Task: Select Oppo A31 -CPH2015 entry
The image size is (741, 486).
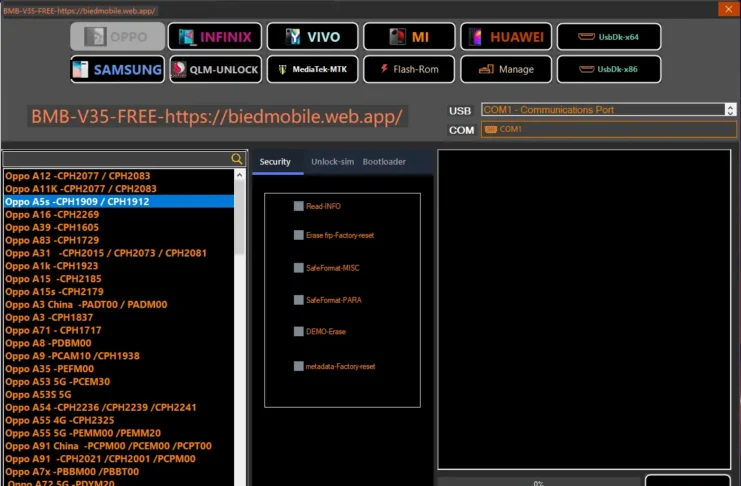Action: (x=119, y=253)
